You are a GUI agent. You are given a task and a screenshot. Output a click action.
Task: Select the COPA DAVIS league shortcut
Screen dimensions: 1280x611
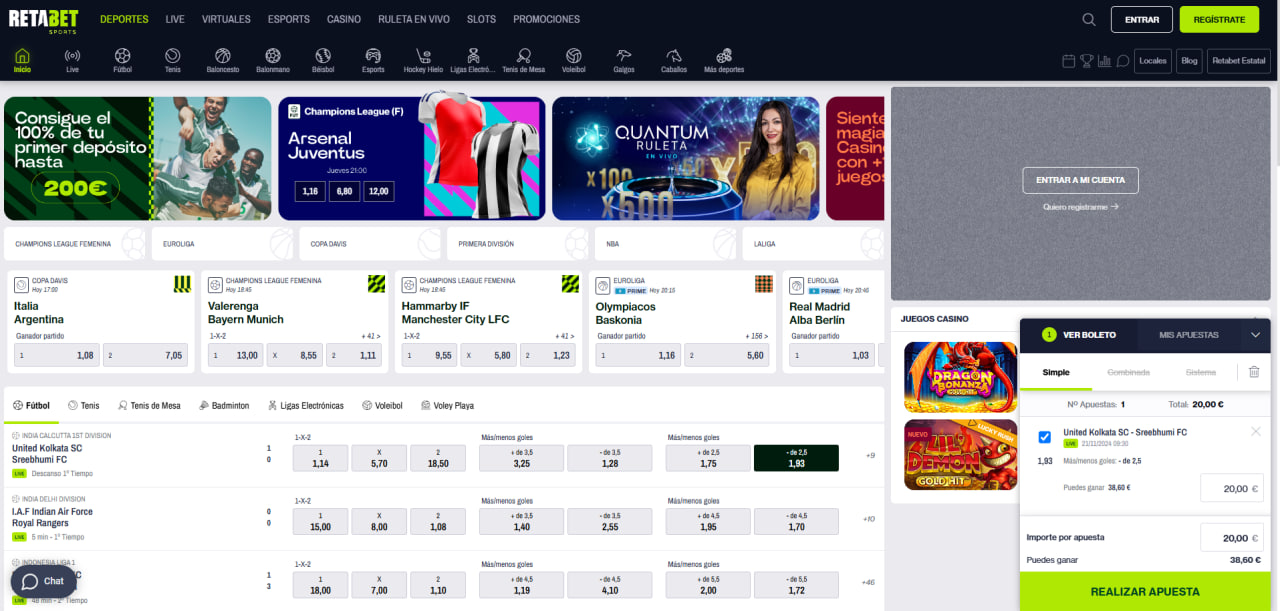pos(371,243)
